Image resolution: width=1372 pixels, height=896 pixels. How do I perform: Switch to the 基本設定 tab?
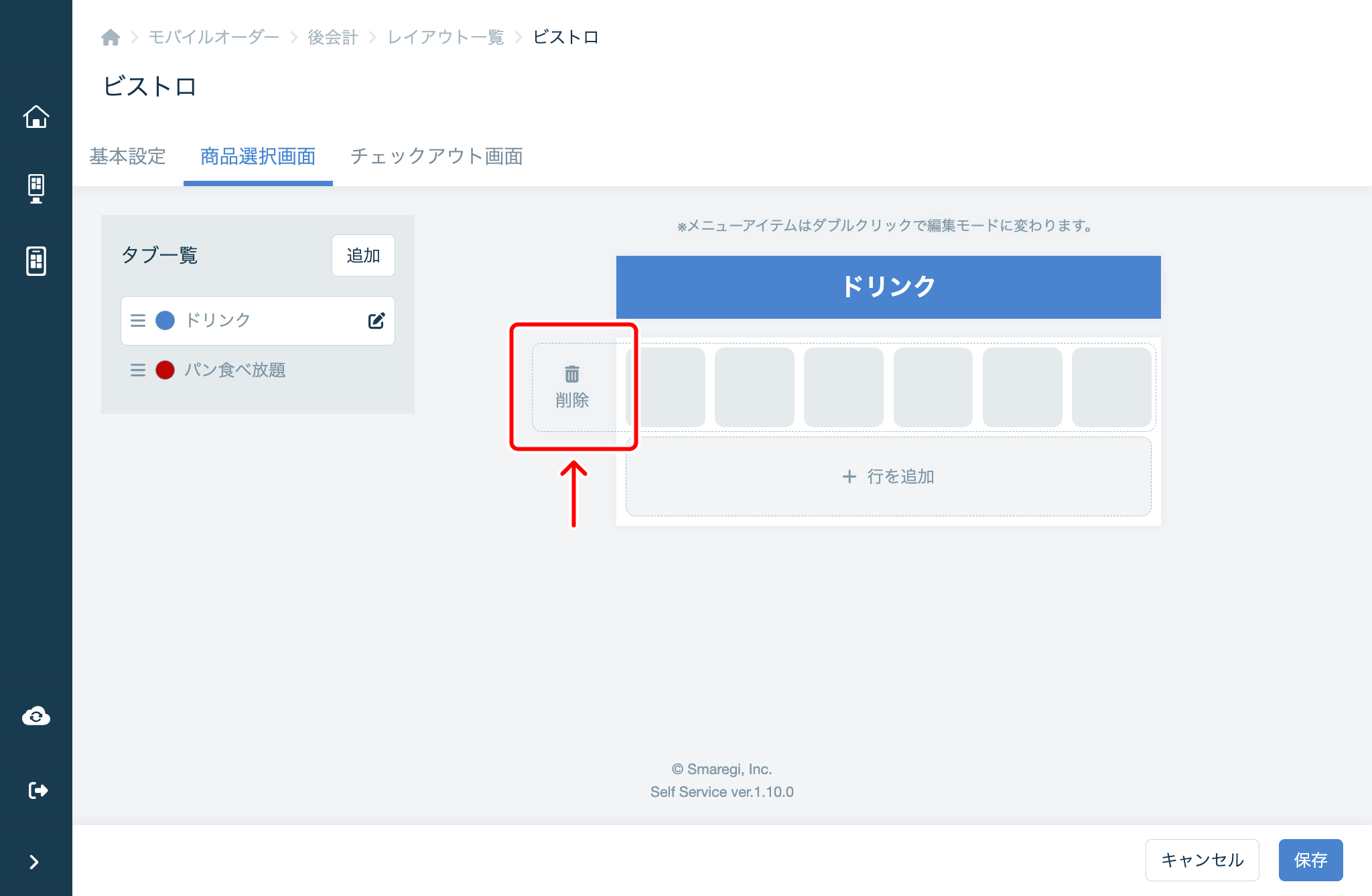pos(127,156)
